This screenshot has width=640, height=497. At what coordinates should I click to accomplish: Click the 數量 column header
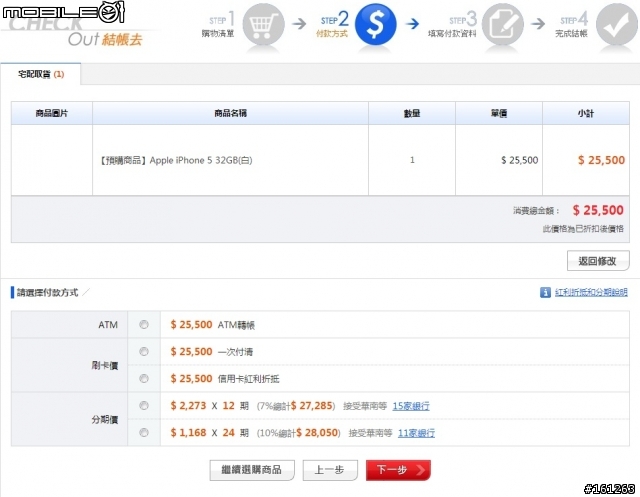tap(412, 113)
